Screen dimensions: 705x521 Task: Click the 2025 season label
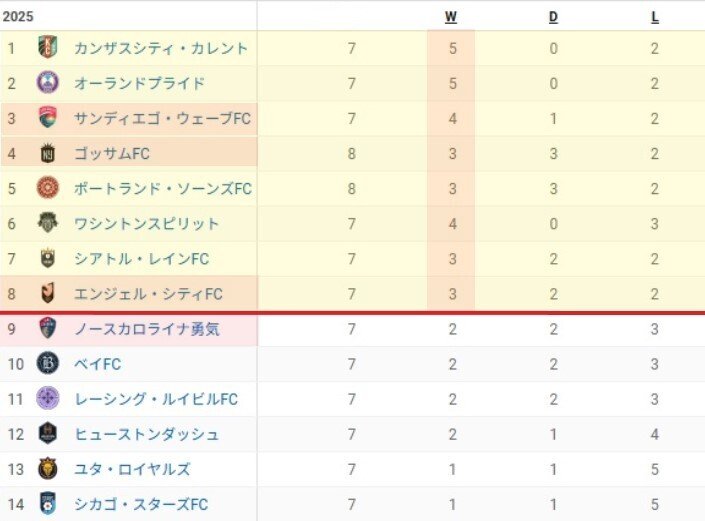[x=19, y=16]
